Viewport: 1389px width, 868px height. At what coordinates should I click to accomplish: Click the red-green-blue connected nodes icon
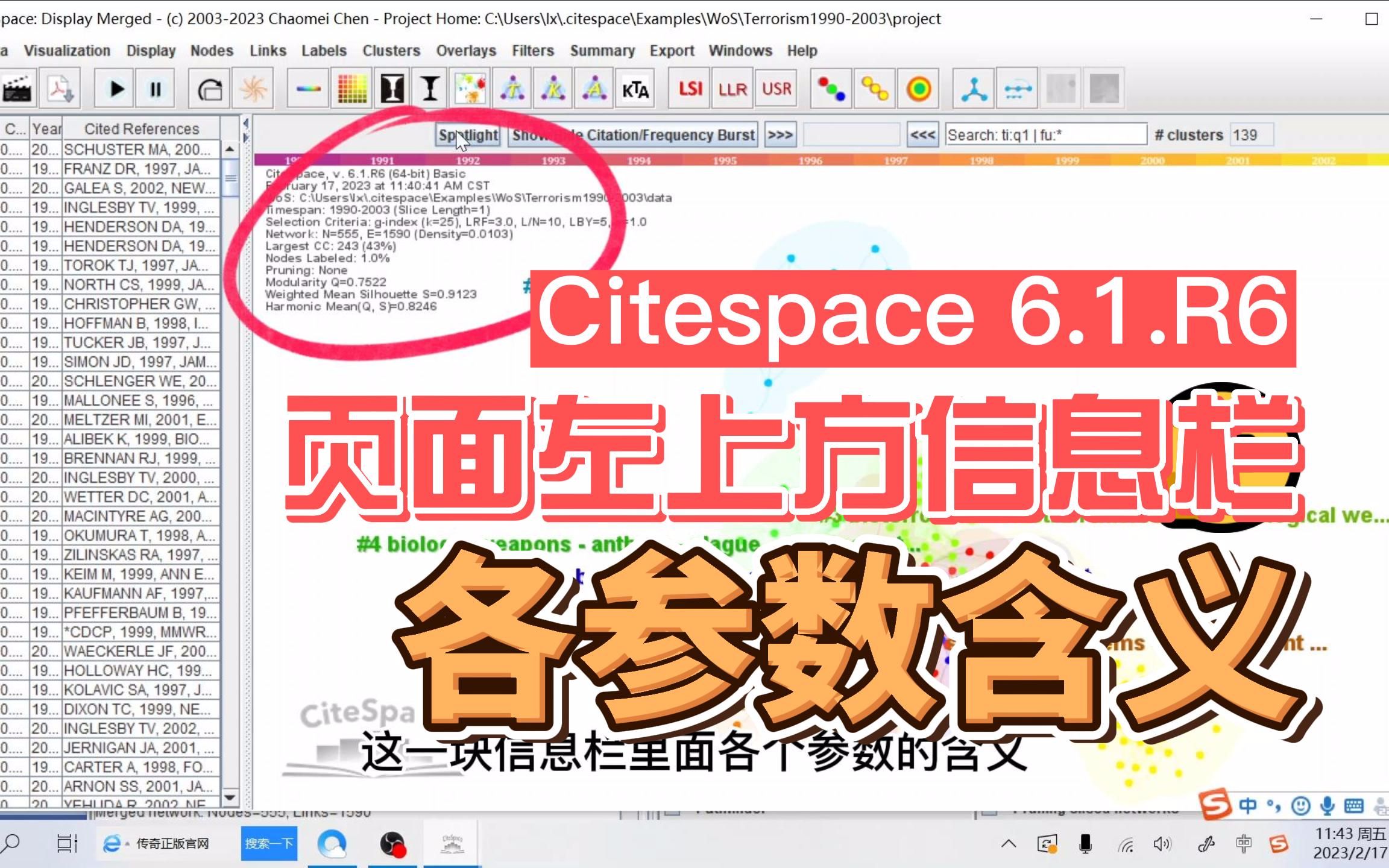[x=831, y=89]
